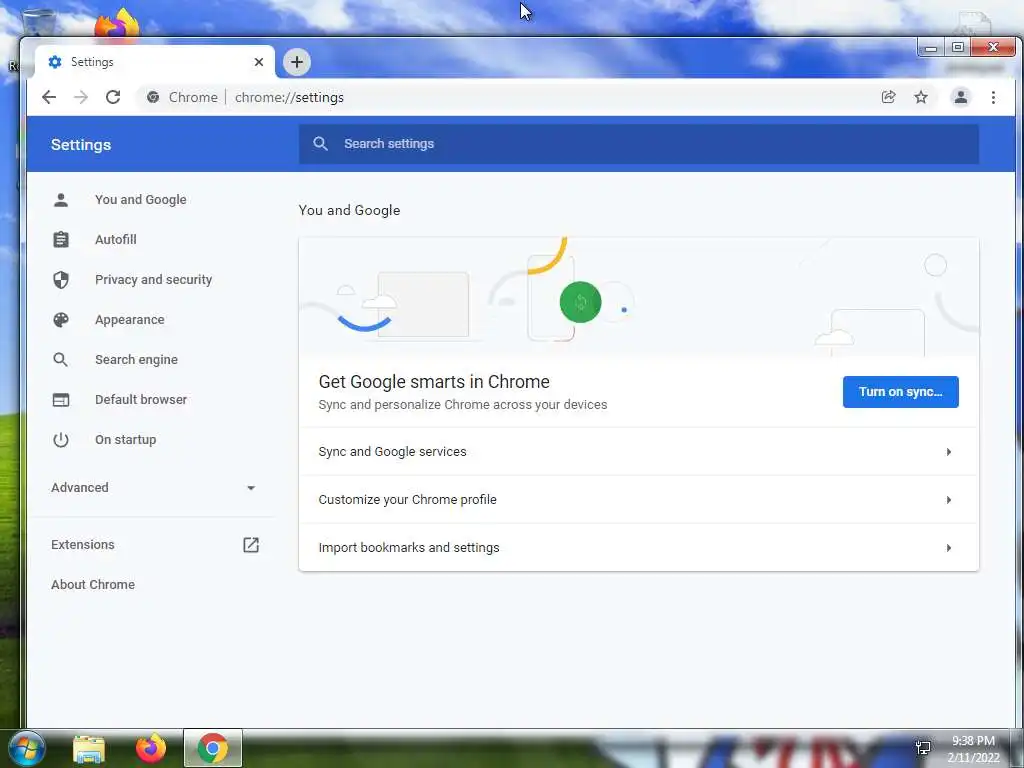
Task: Open the Chrome three-dot menu
Action: click(x=993, y=97)
